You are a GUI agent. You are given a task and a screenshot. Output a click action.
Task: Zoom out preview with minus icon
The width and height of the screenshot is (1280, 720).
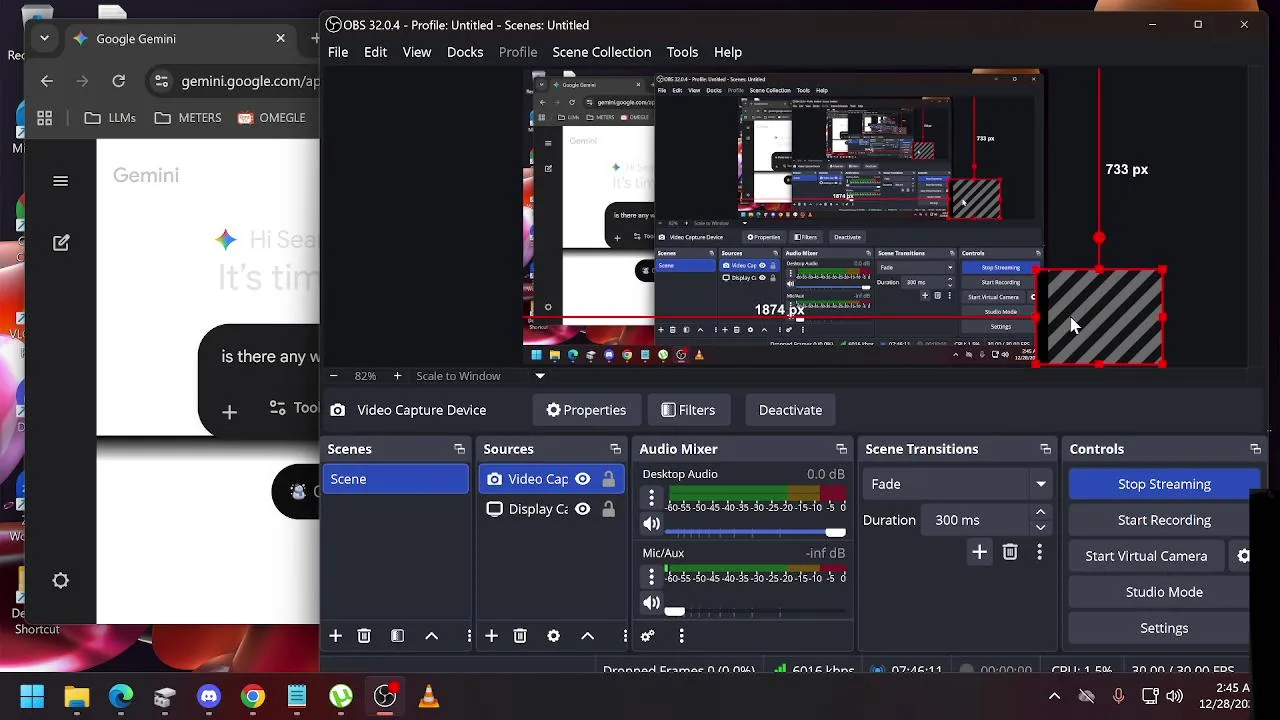333,376
